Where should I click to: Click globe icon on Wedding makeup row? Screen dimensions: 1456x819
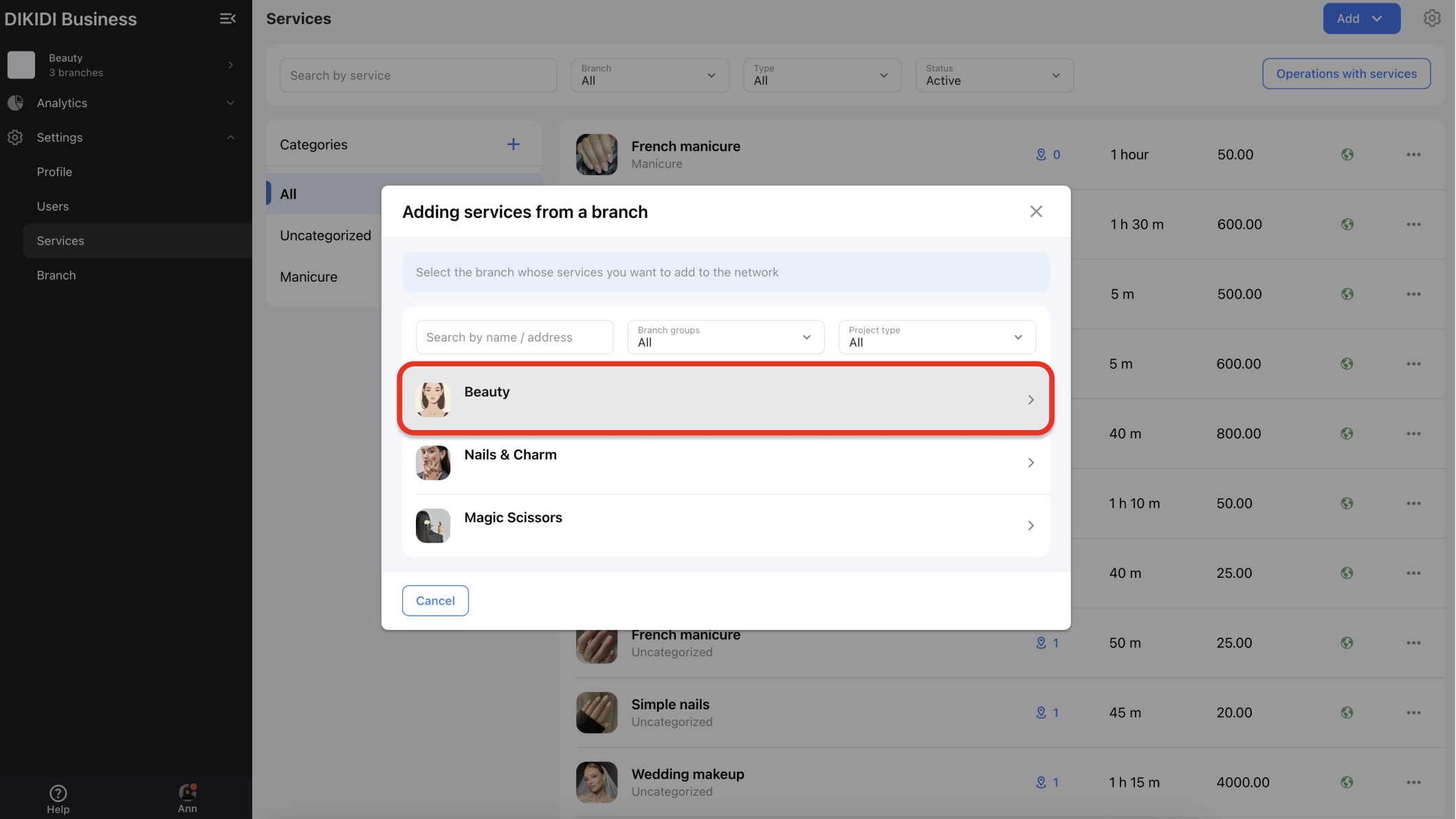tap(1347, 783)
